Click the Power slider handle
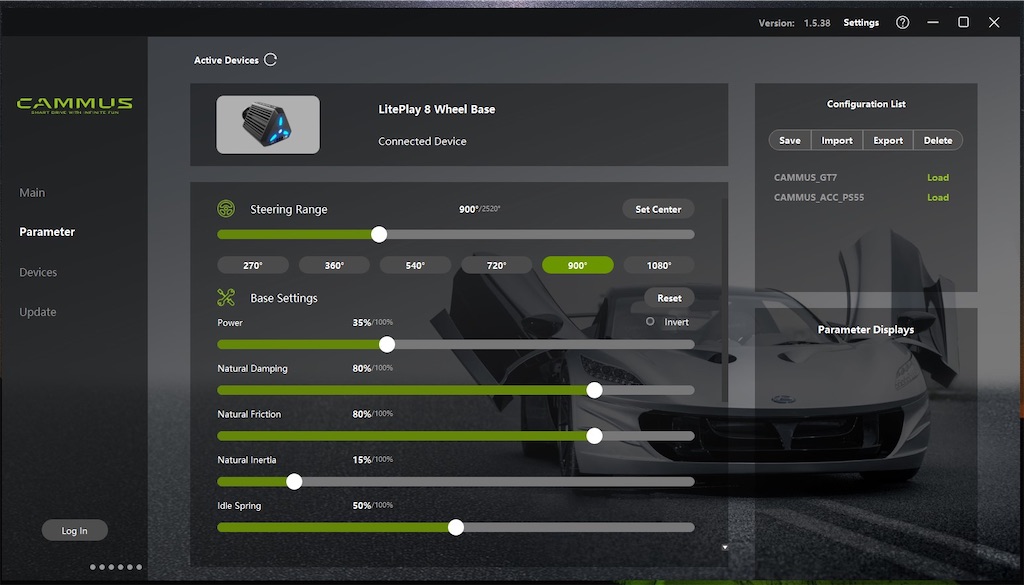This screenshot has width=1024, height=585. tap(387, 344)
